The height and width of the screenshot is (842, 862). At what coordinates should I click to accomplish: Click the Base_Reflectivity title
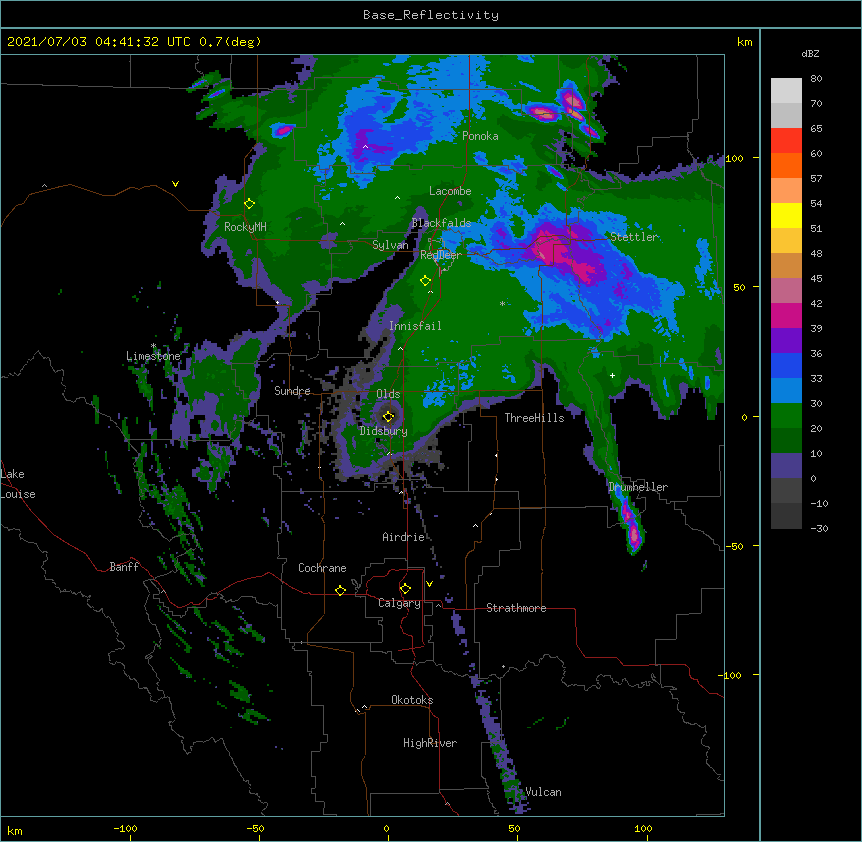click(x=431, y=15)
